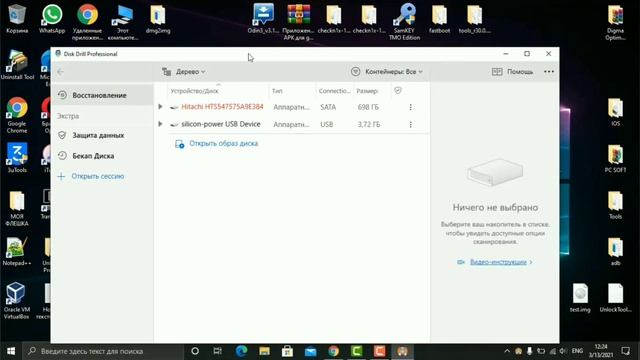The image size is (640, 360).
Task: Open Oracle VM VirtualBox desktop shortcut
Action: 17,300
